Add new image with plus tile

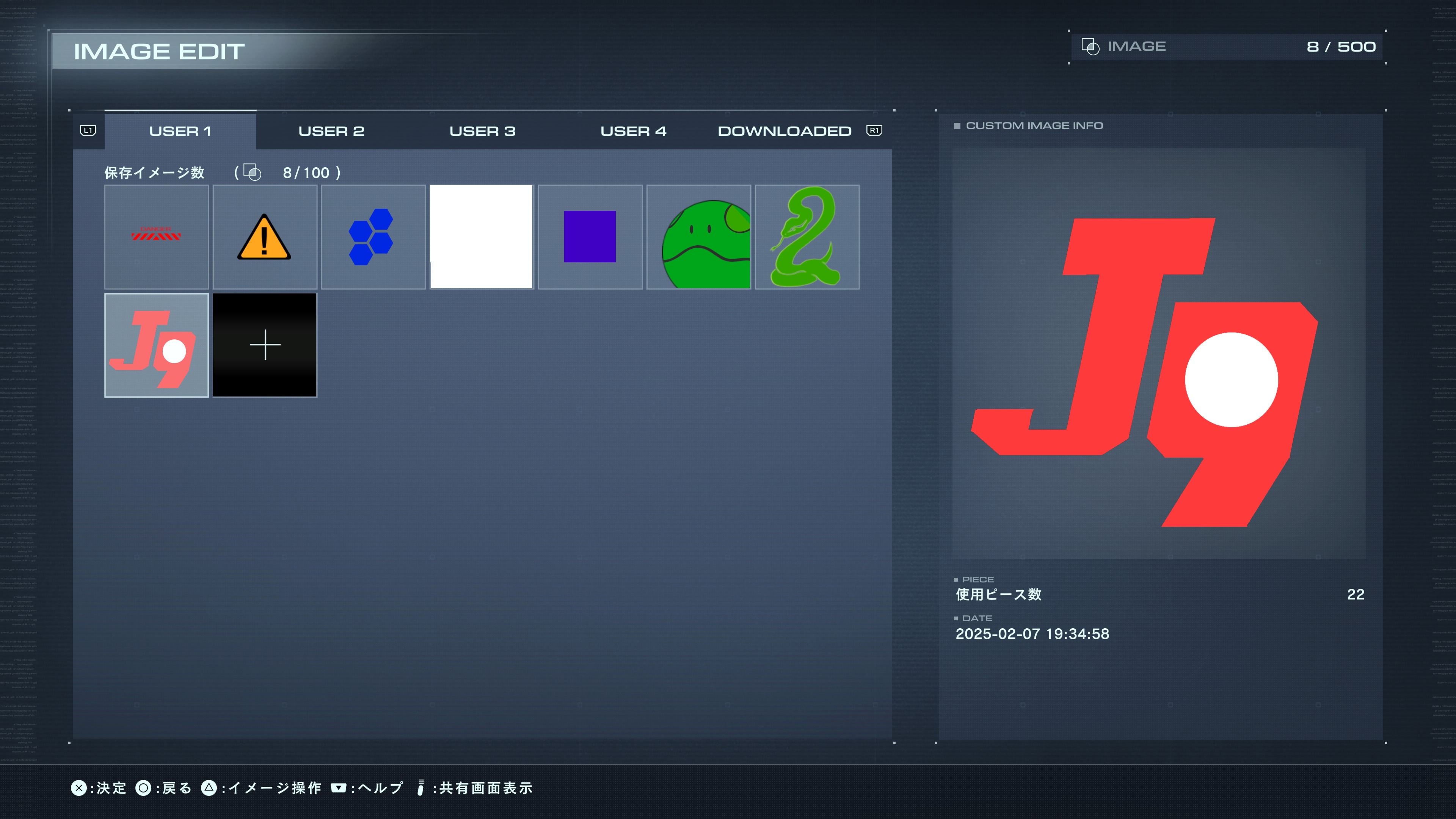click(265, 345)
